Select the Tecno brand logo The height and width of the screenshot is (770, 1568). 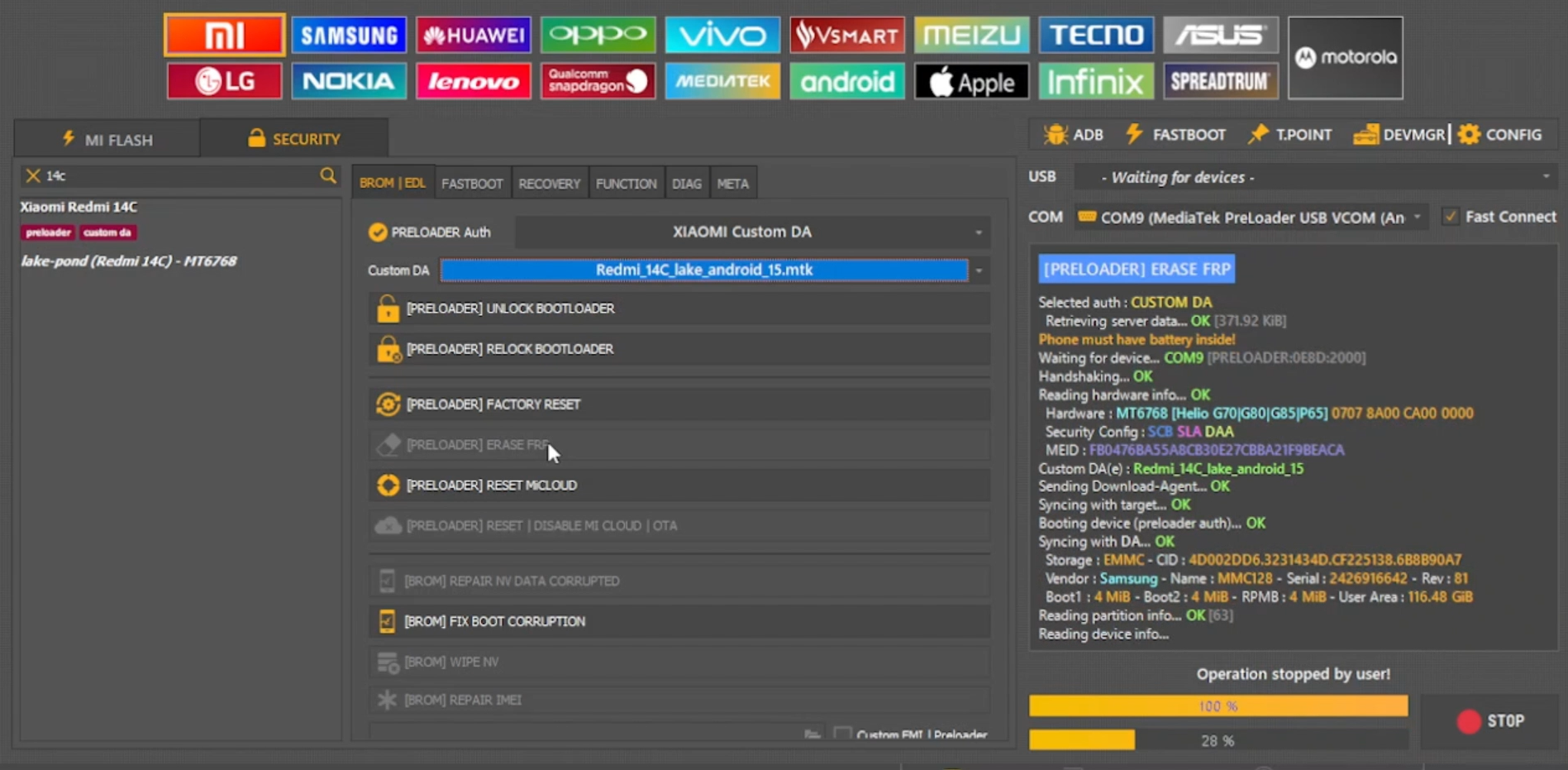(1096, 35)
